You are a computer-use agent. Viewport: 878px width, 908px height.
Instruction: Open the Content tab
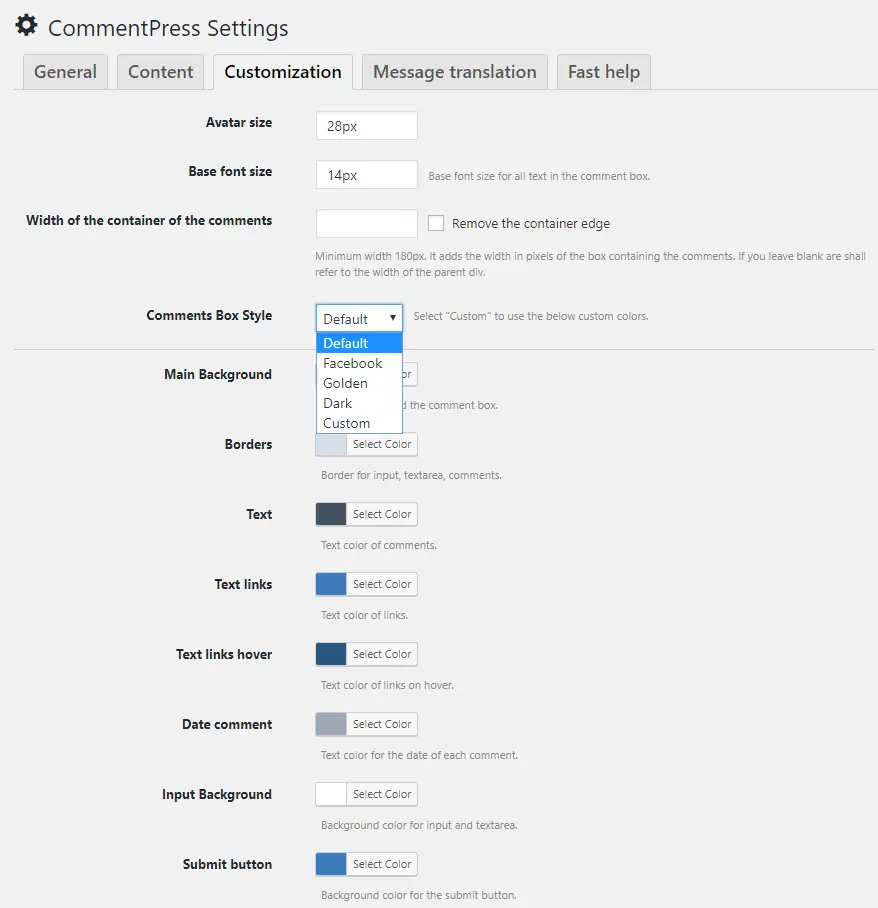[160, 72]
